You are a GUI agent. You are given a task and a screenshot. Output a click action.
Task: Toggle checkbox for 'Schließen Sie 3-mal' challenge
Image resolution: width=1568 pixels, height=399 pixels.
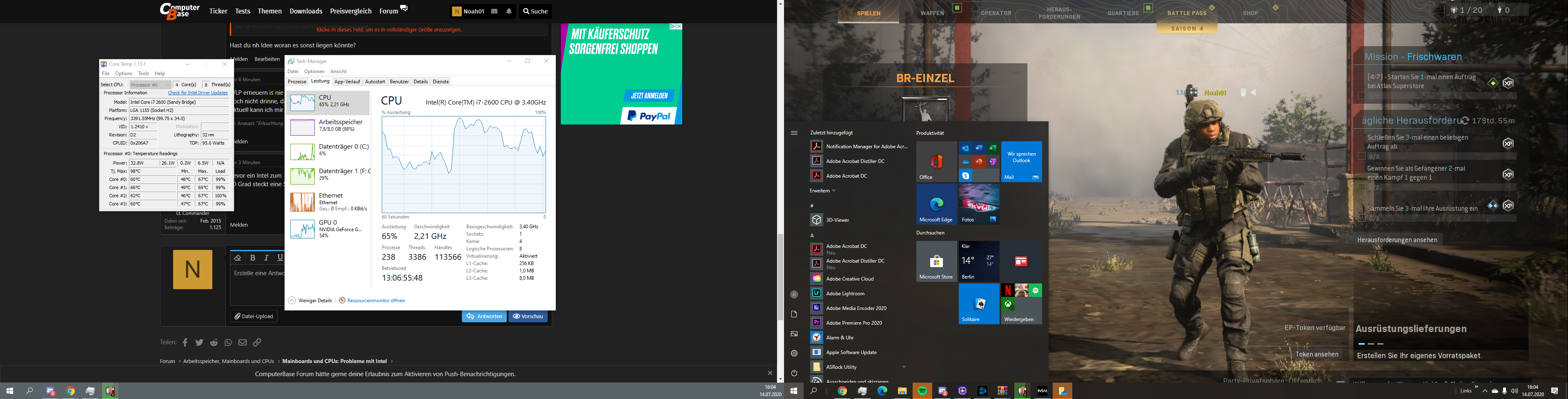tap(1362, 156)
